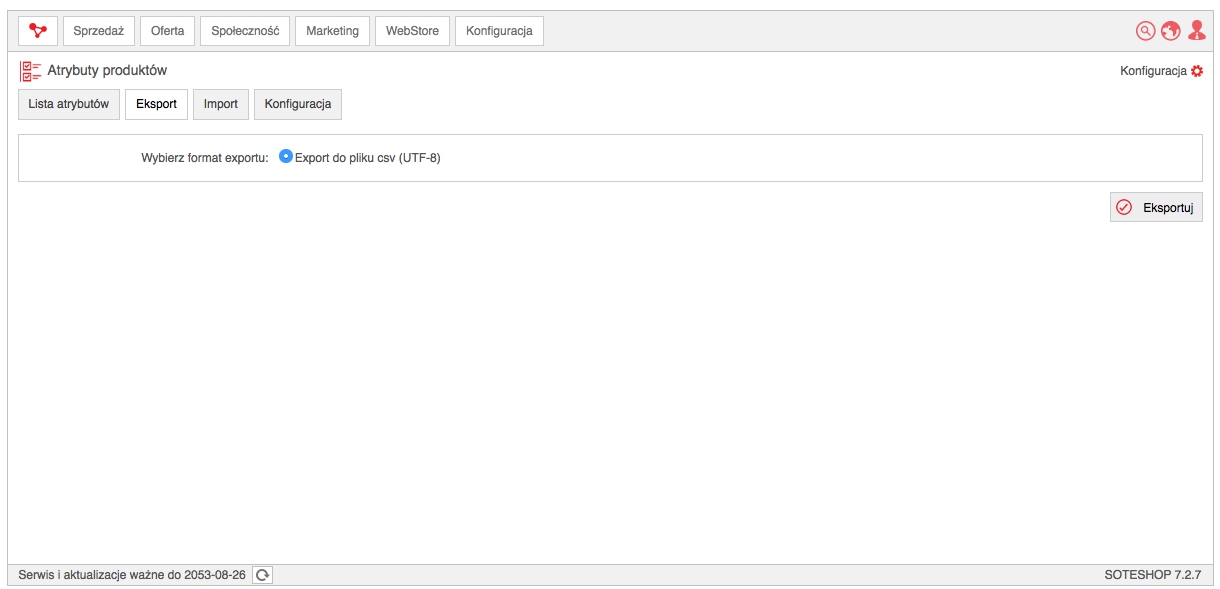Open the Sprzedaż menu
The width and height of the screenshot is (1220, 589).
(99, 31)
